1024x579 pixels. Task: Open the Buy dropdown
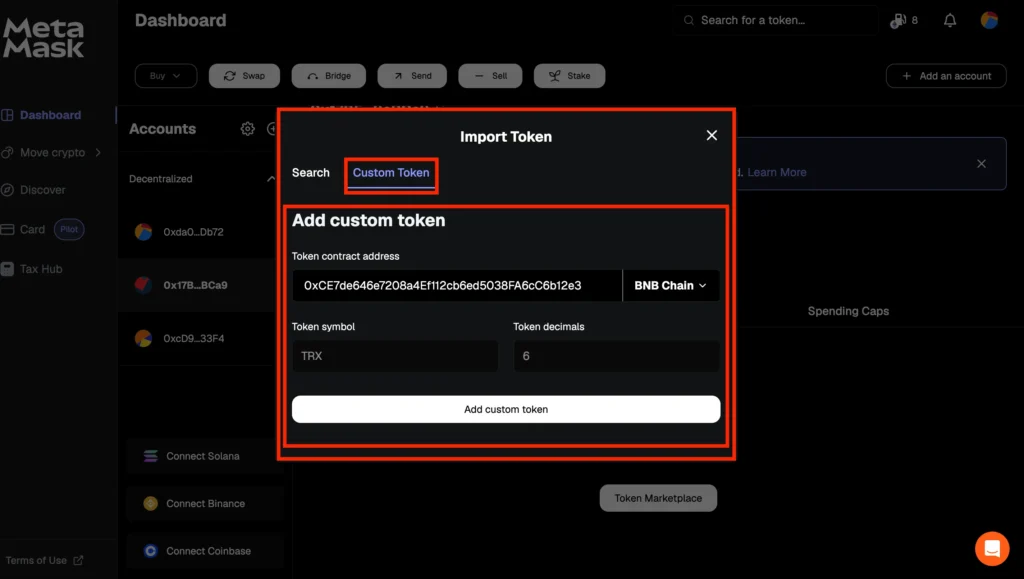tap(165, 76)
